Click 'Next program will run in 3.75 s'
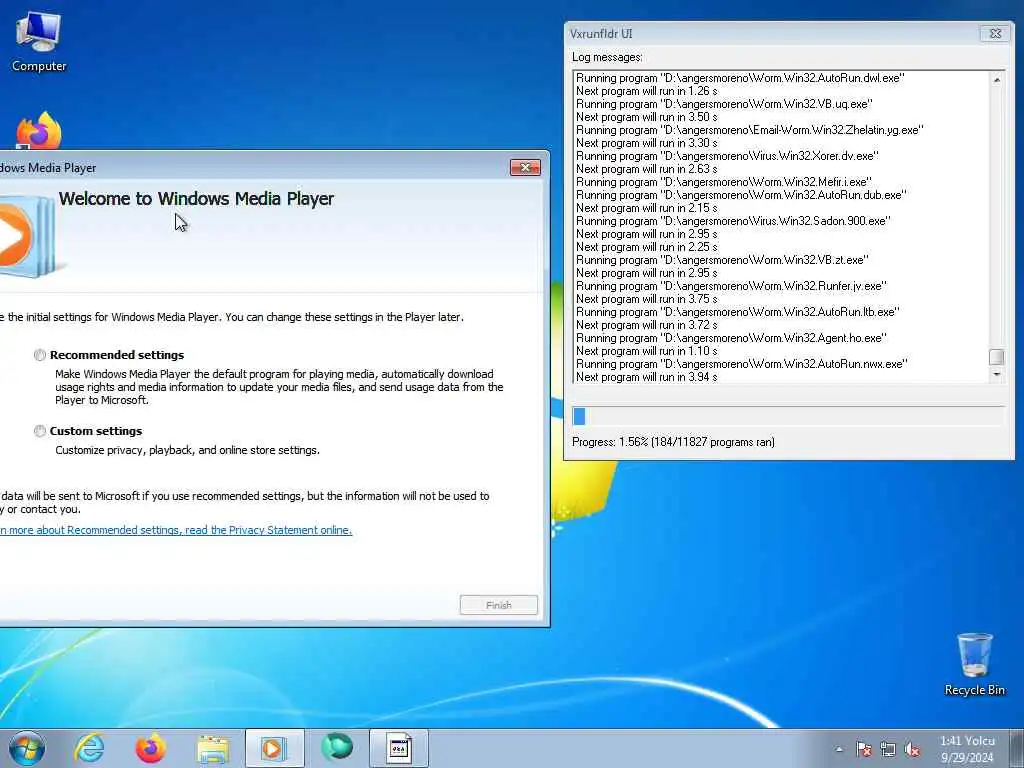 coord(647,299)
